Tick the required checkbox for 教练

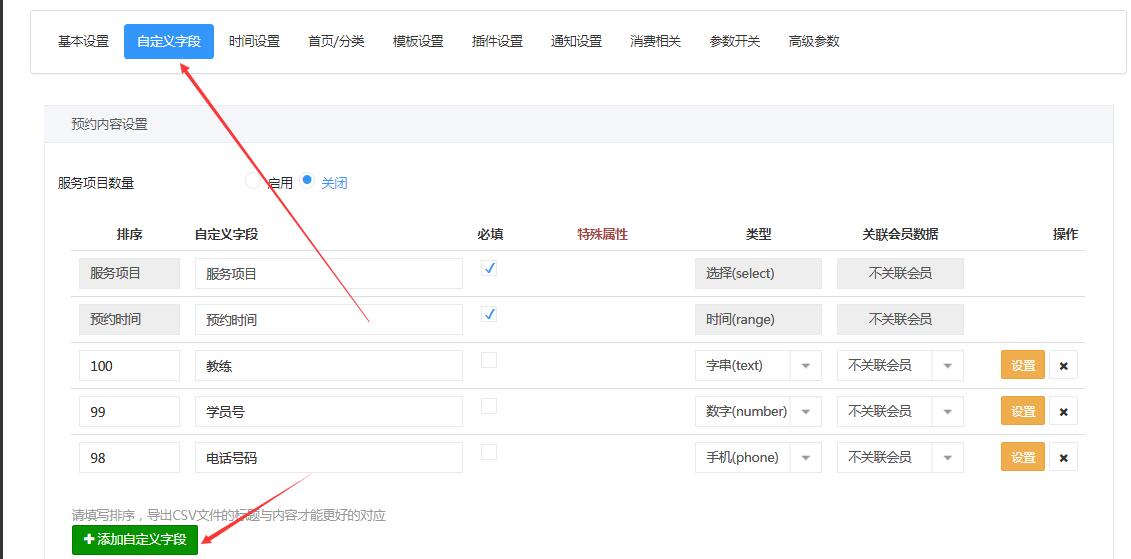pyautogui.click(x=489, y=360)
